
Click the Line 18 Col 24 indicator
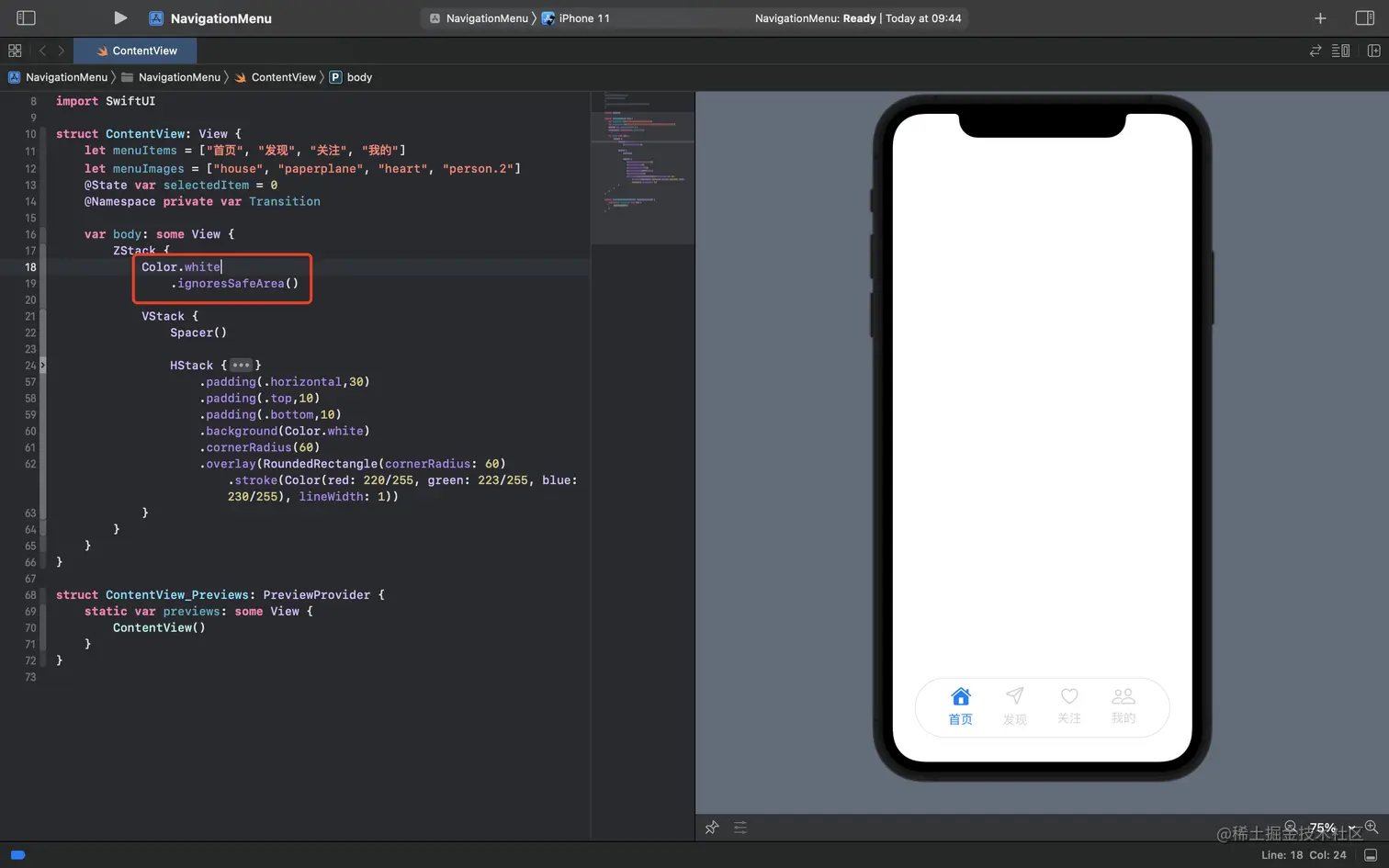(1304, 855)
